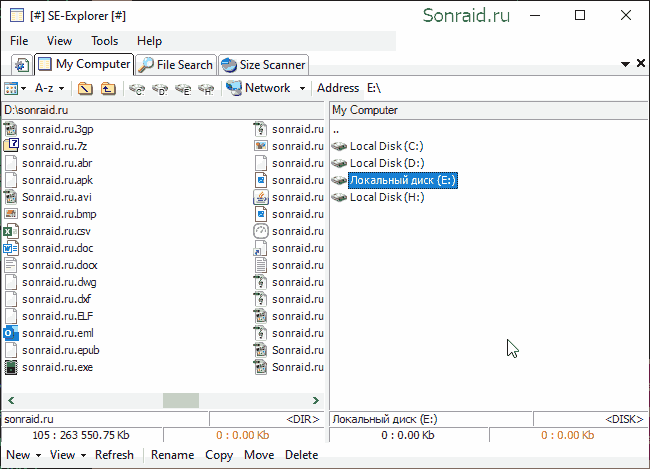Switch to the My Computer tab
650x469 pixels.
point(84,64)
